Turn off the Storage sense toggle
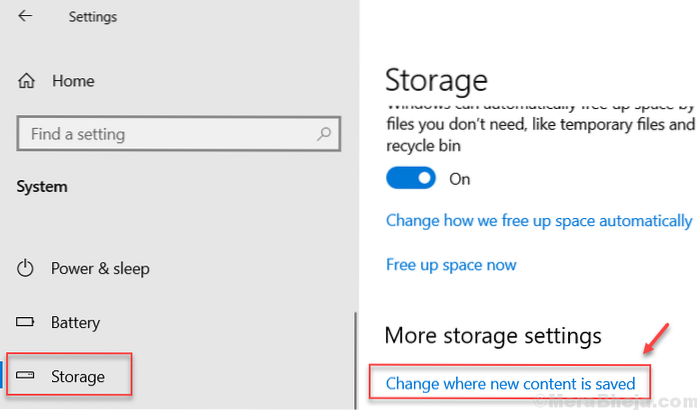This screenshot has height=410, width=697. pyautogui.click(x=411, y=179)
